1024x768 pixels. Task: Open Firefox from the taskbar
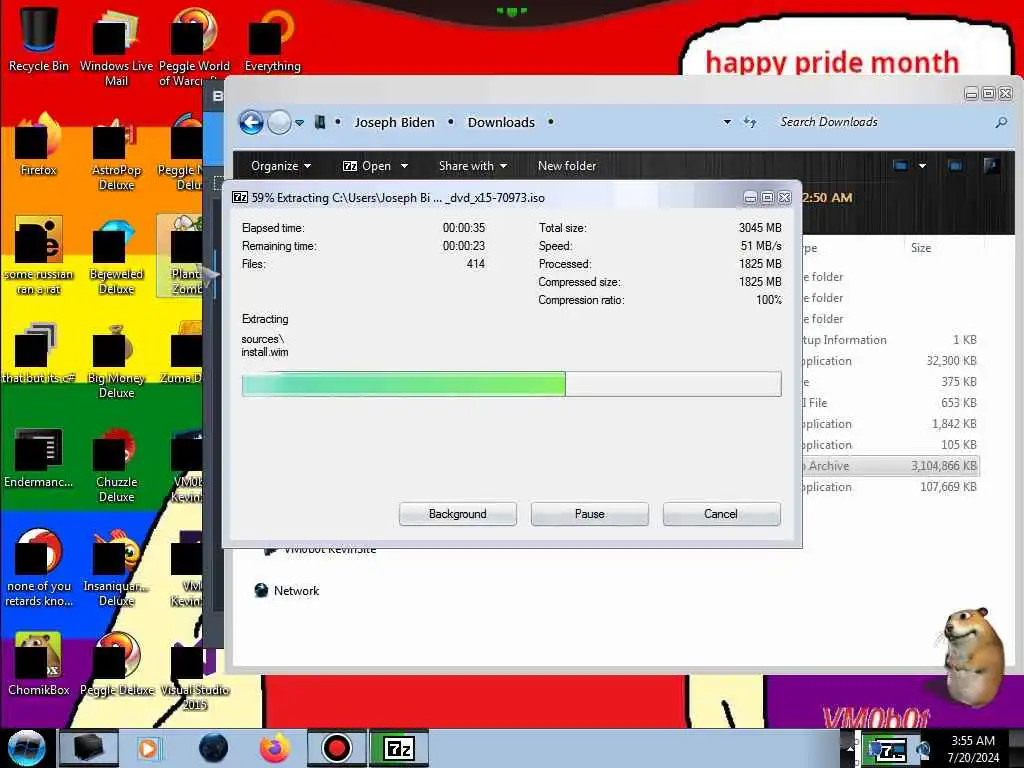click(x=275, y=748)
